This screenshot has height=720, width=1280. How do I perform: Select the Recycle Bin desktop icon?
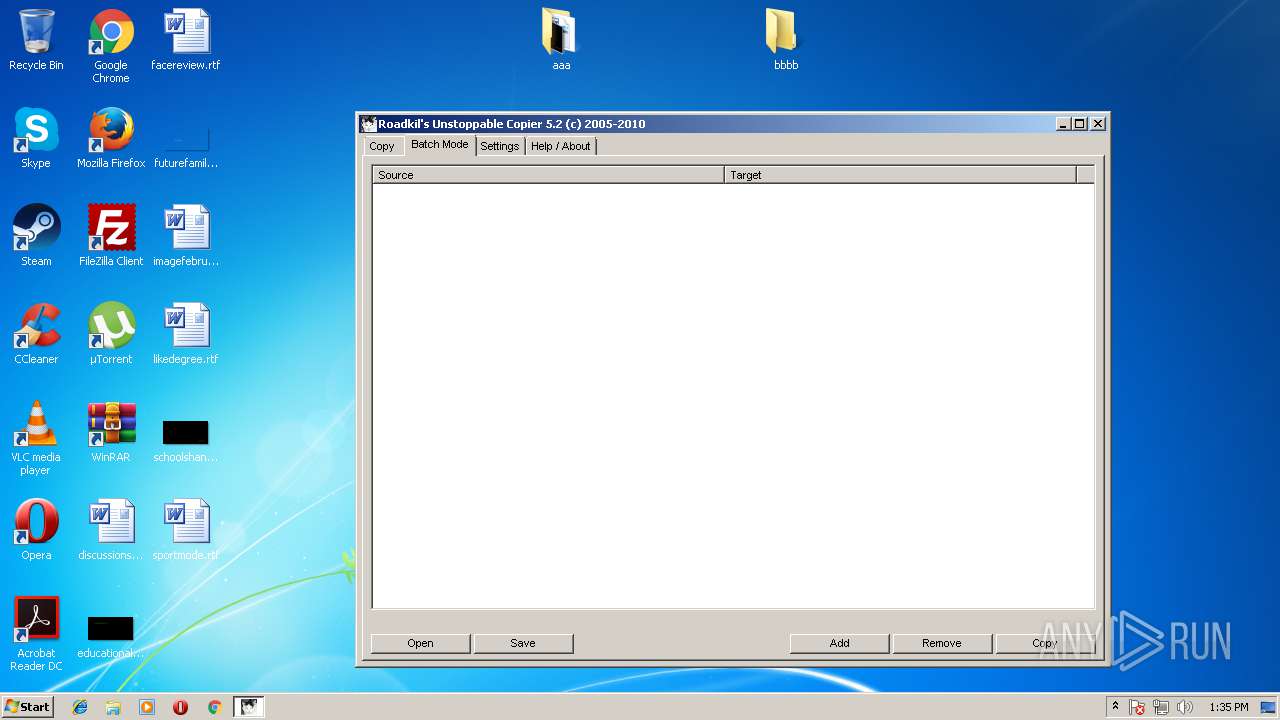[x=36, y=40]
